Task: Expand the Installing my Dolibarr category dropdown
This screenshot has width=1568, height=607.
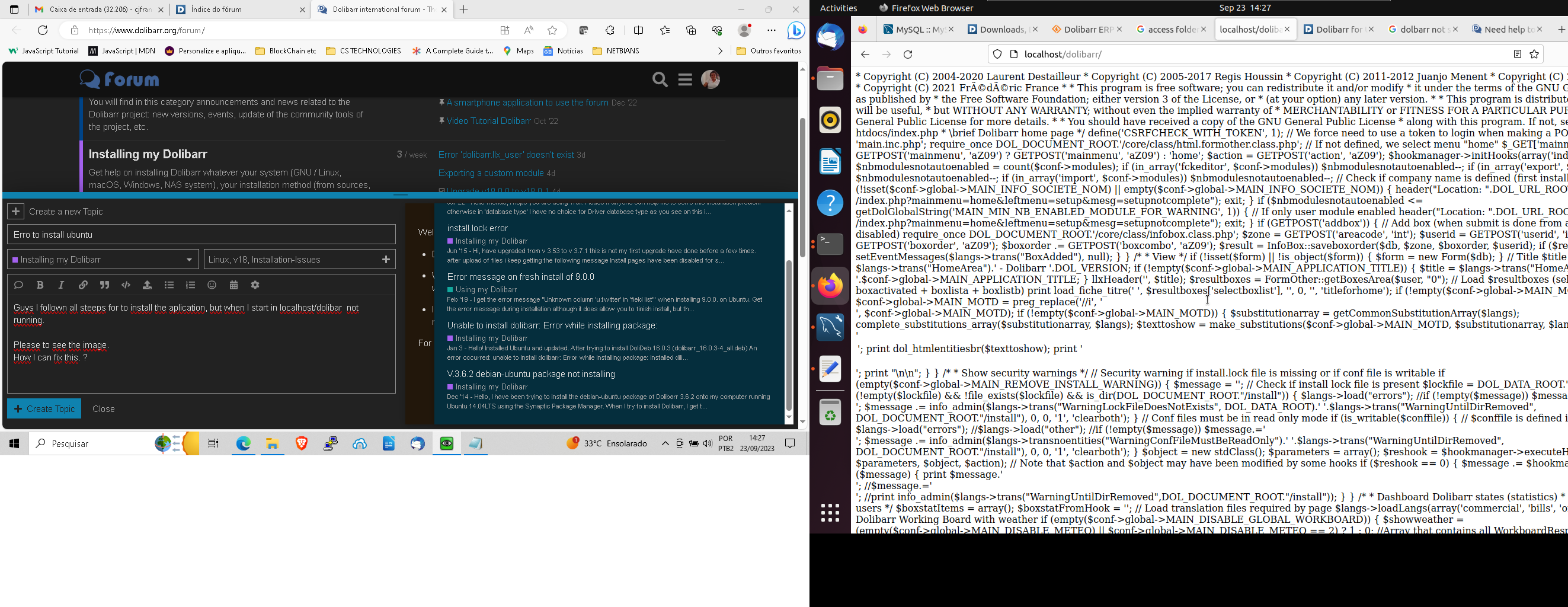Action: tap(103, 260)
